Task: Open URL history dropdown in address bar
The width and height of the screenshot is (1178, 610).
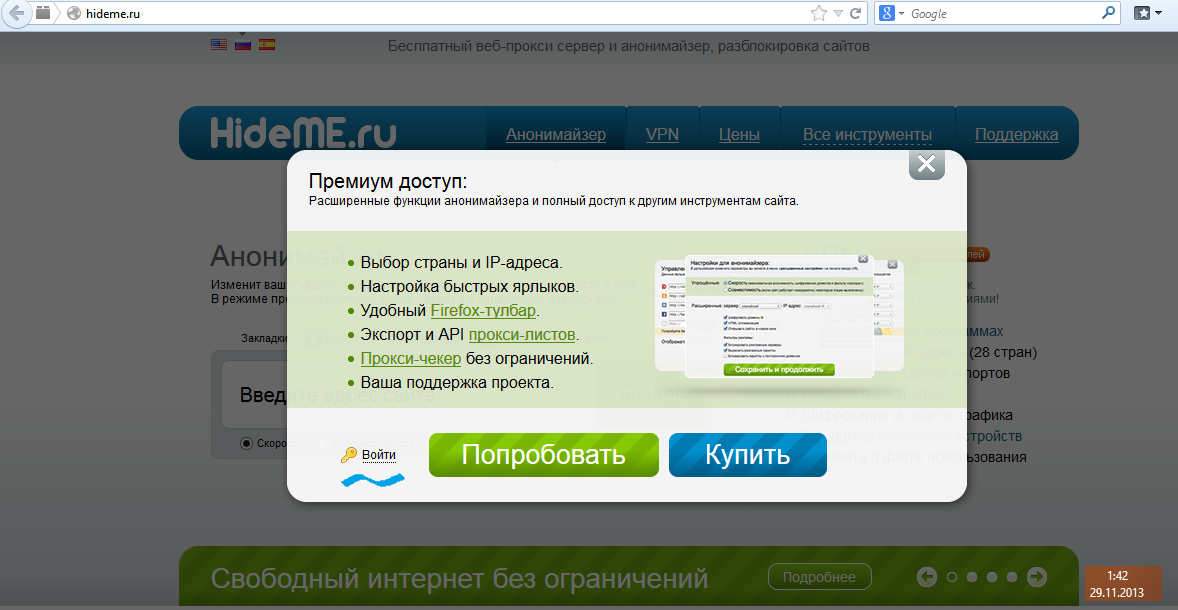Action: point(839,14)
